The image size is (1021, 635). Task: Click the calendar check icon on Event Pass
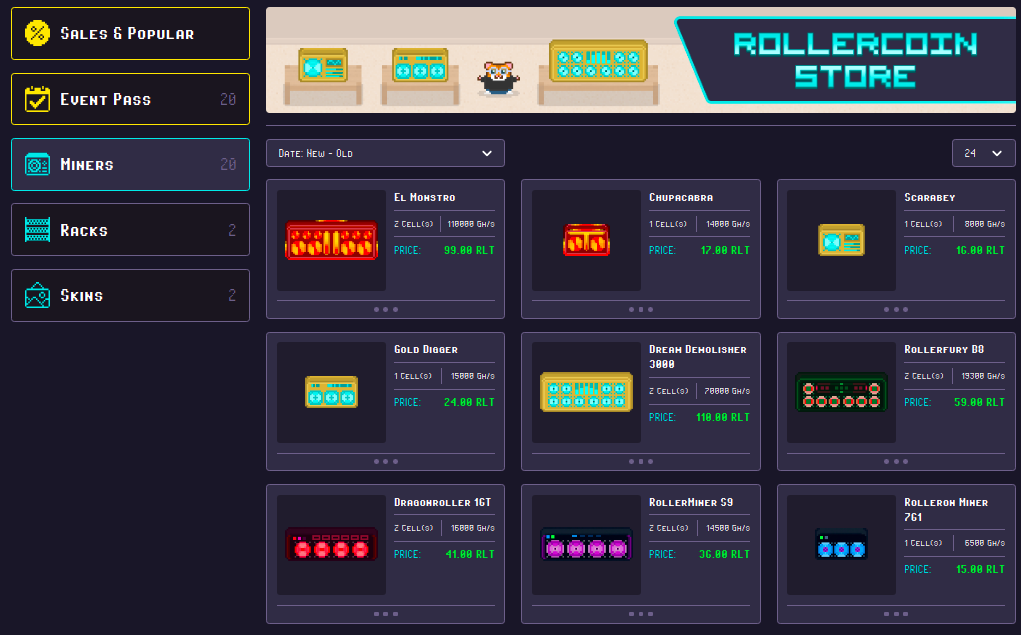click(x=37, y=99)
